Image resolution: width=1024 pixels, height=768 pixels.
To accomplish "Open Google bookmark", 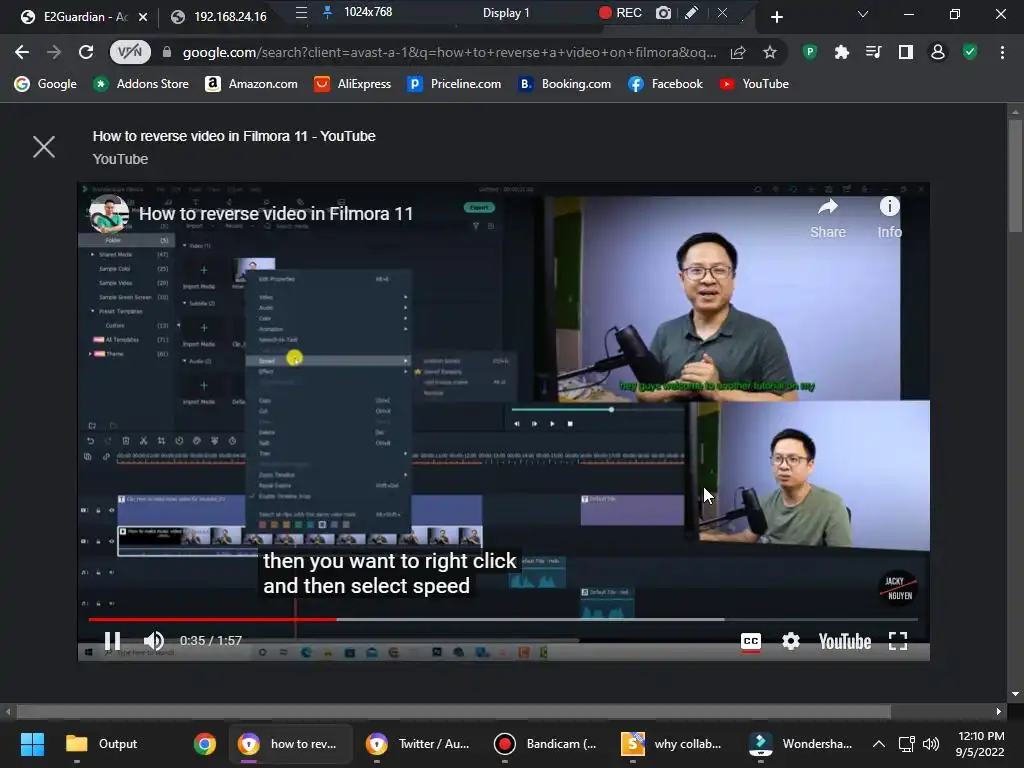I will coord(46,84).
